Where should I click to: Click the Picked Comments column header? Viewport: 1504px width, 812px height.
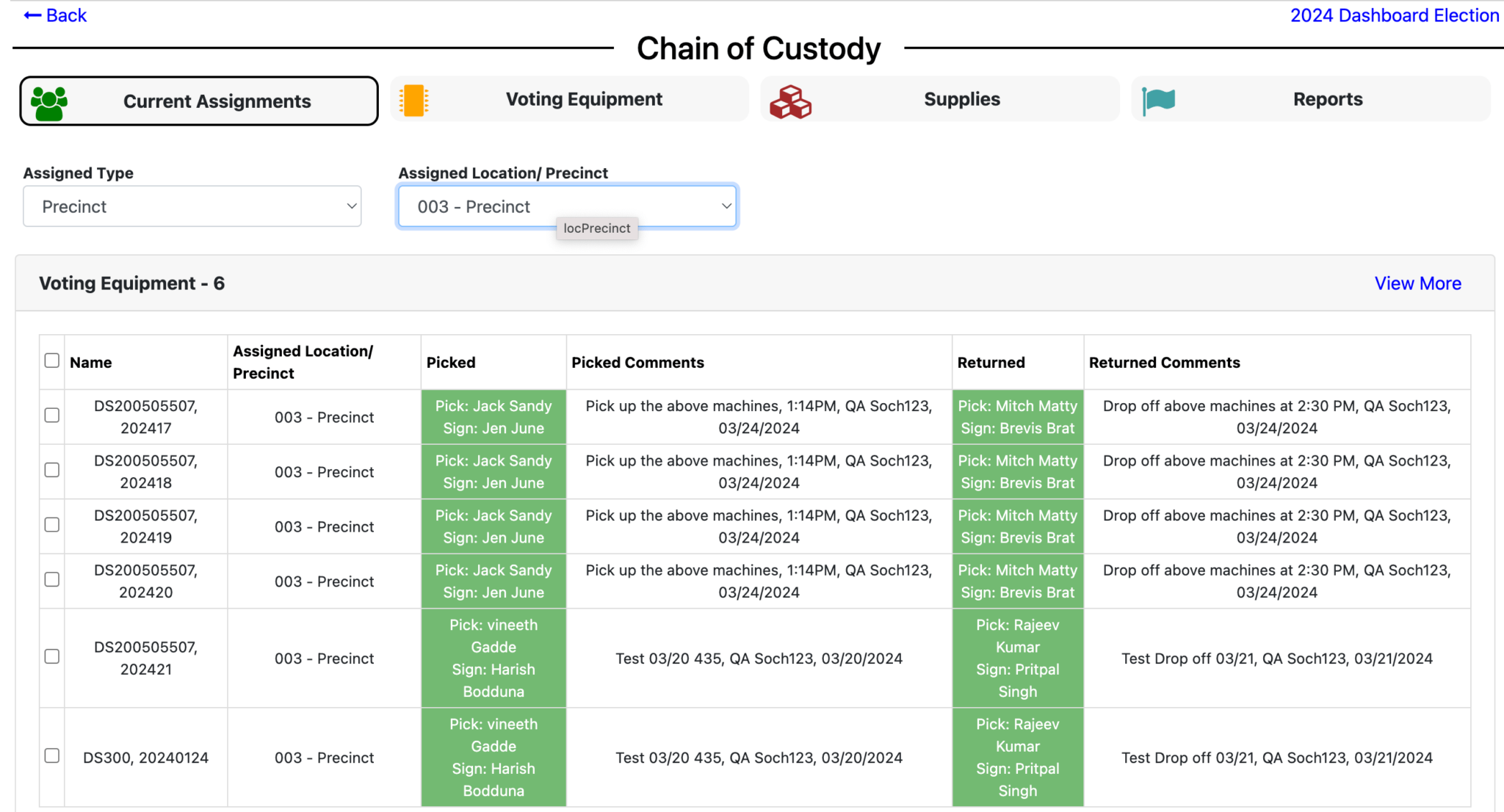[637, 363]
